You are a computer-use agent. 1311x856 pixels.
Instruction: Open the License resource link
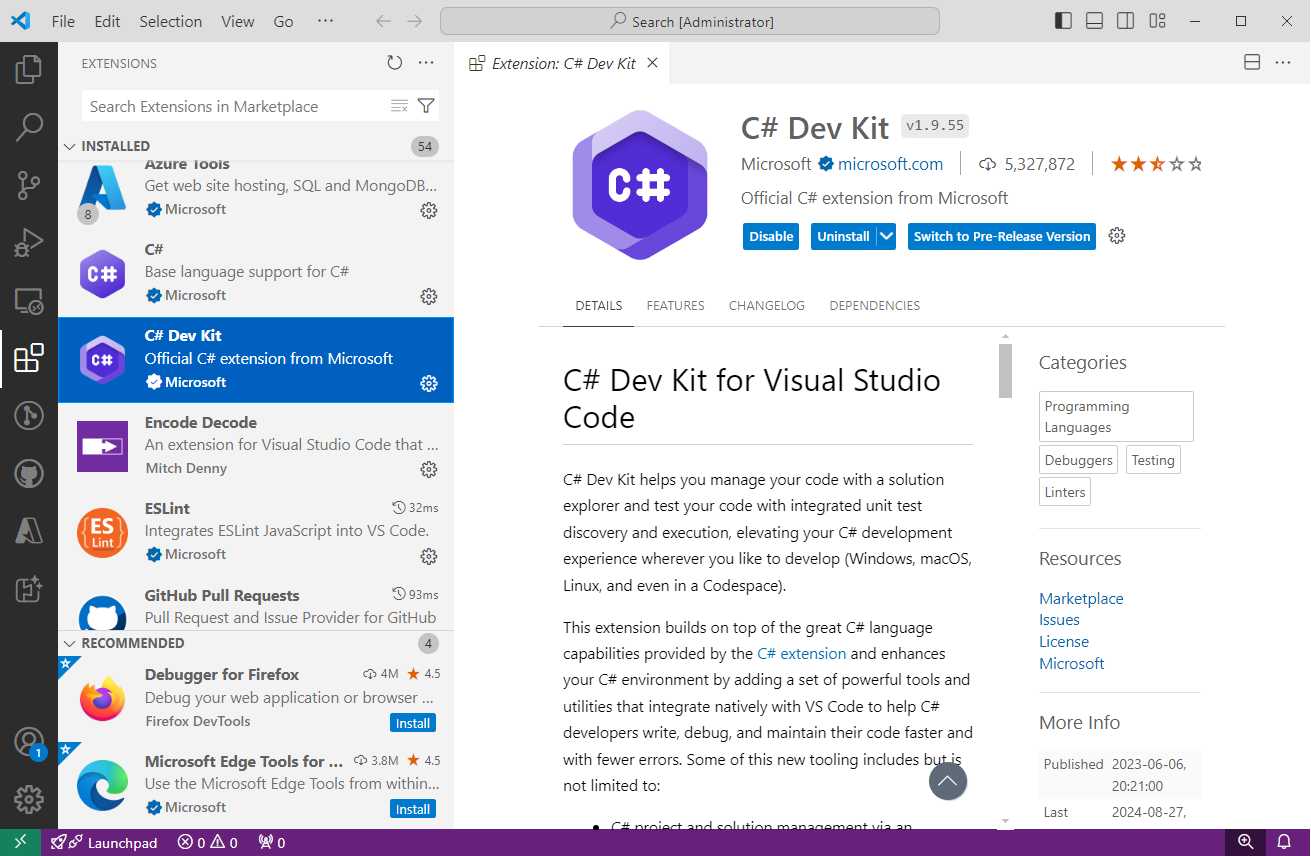click(x=1064, y=641)
